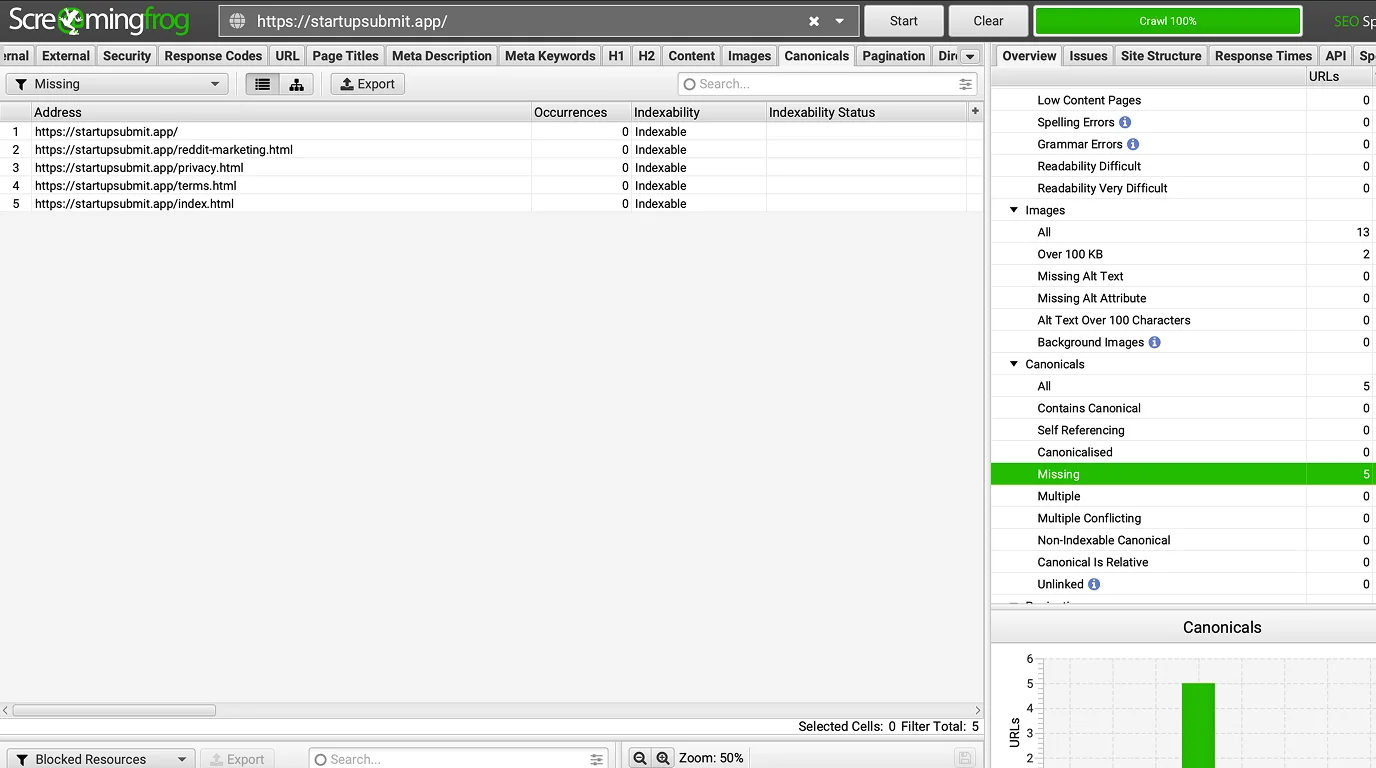This screenshot has height=768, width=1376.
Task: Open the Page Titles tab
Action: pos(346,56)
